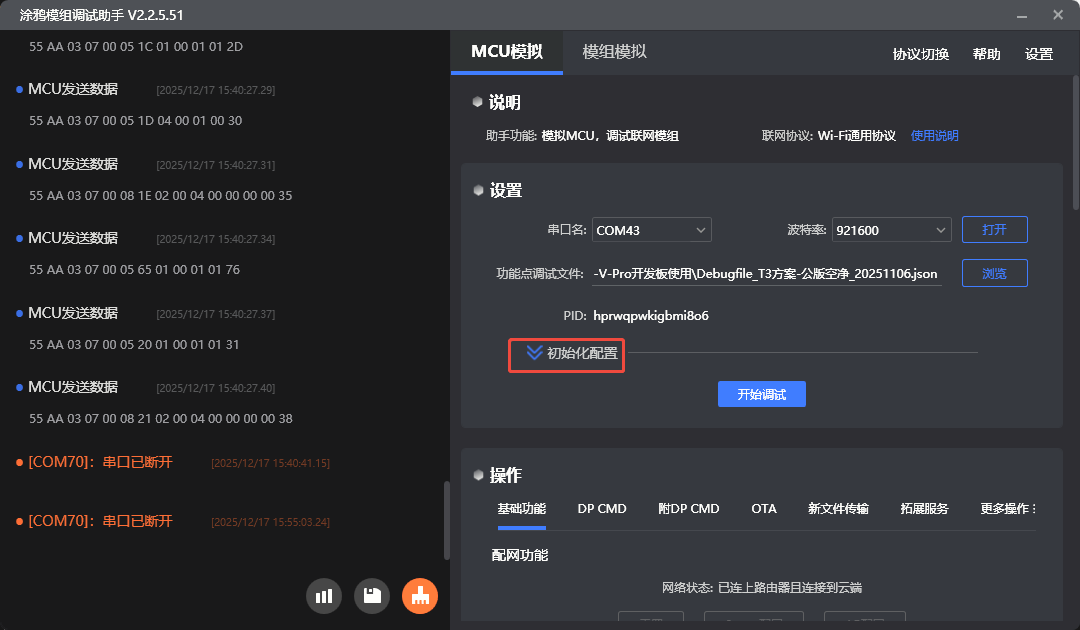Click the statistics bar chart icon
Viewport: 1080px width, 630px height.
[324, 597]
